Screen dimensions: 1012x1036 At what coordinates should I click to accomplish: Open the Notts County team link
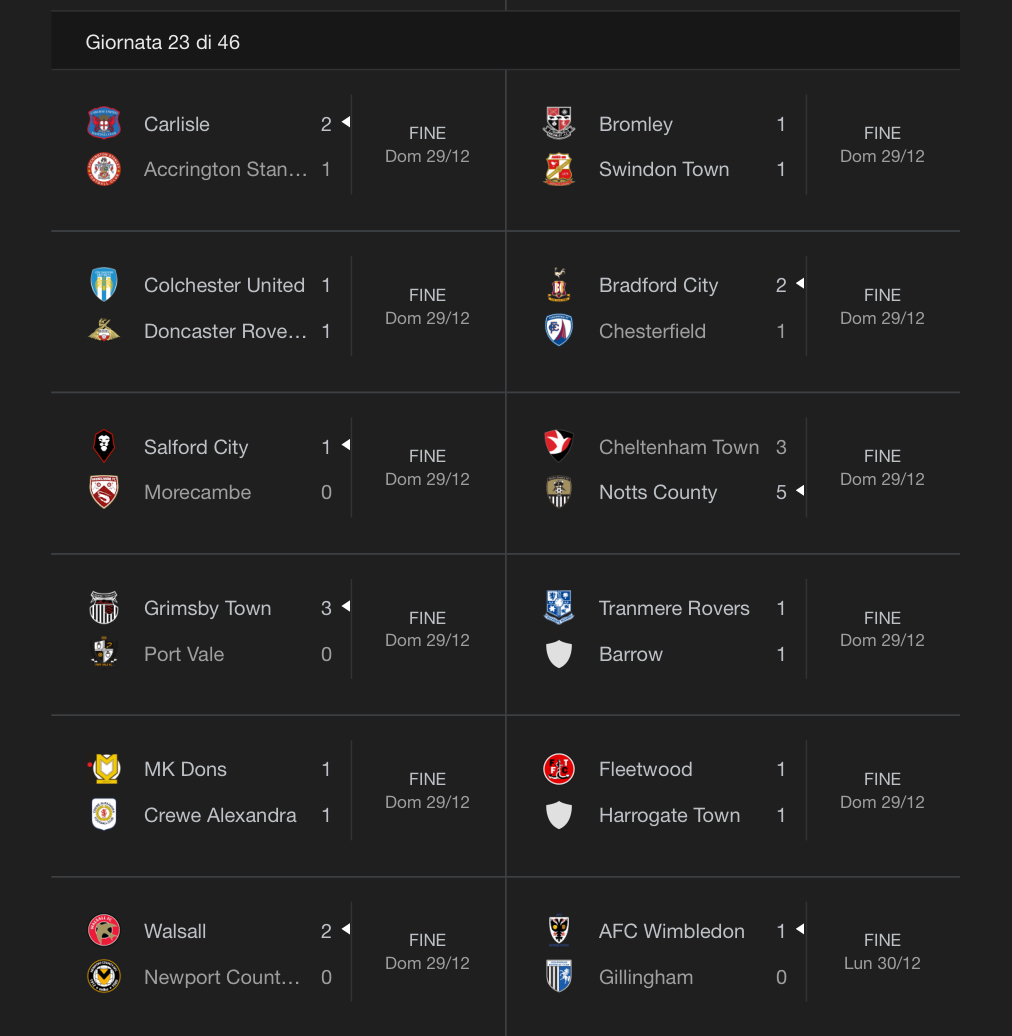pos(657,492)
